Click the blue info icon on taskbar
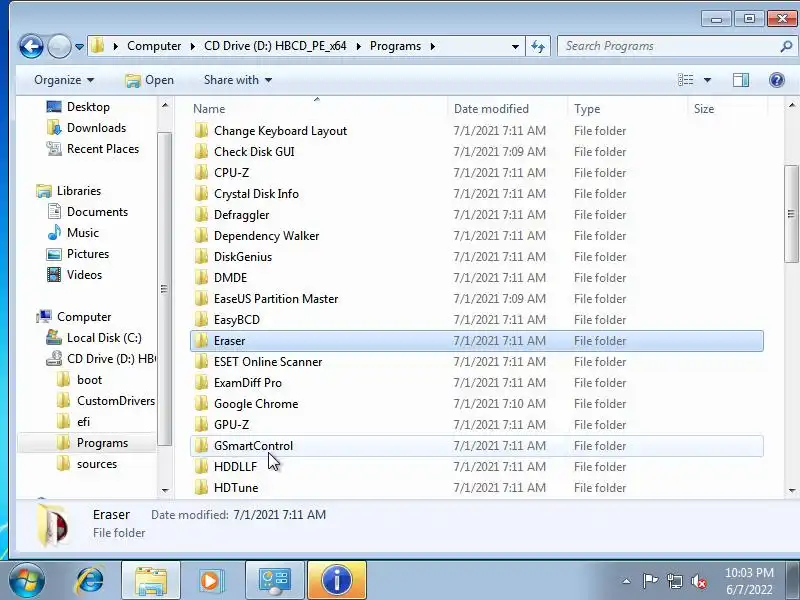This screenshot has height=600, width=800. [x=337, y=581]
